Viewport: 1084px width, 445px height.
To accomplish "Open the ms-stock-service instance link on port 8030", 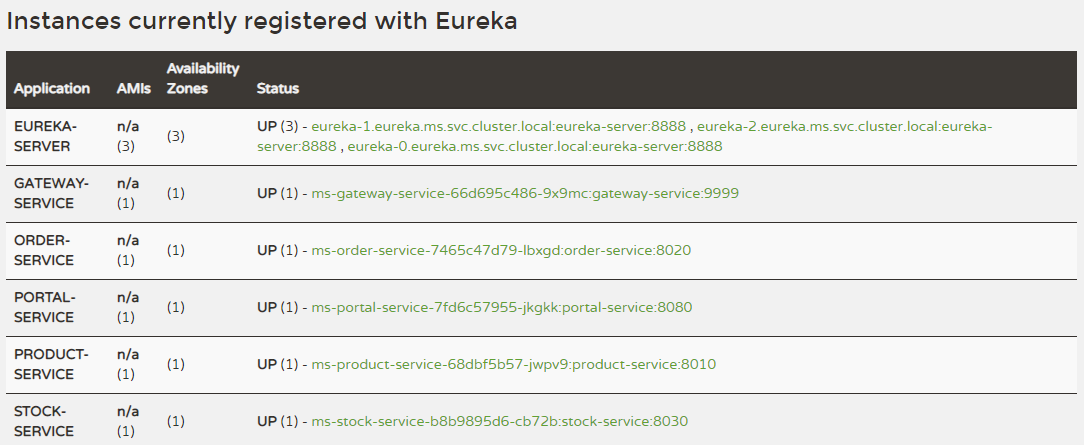I will (499, 422).
